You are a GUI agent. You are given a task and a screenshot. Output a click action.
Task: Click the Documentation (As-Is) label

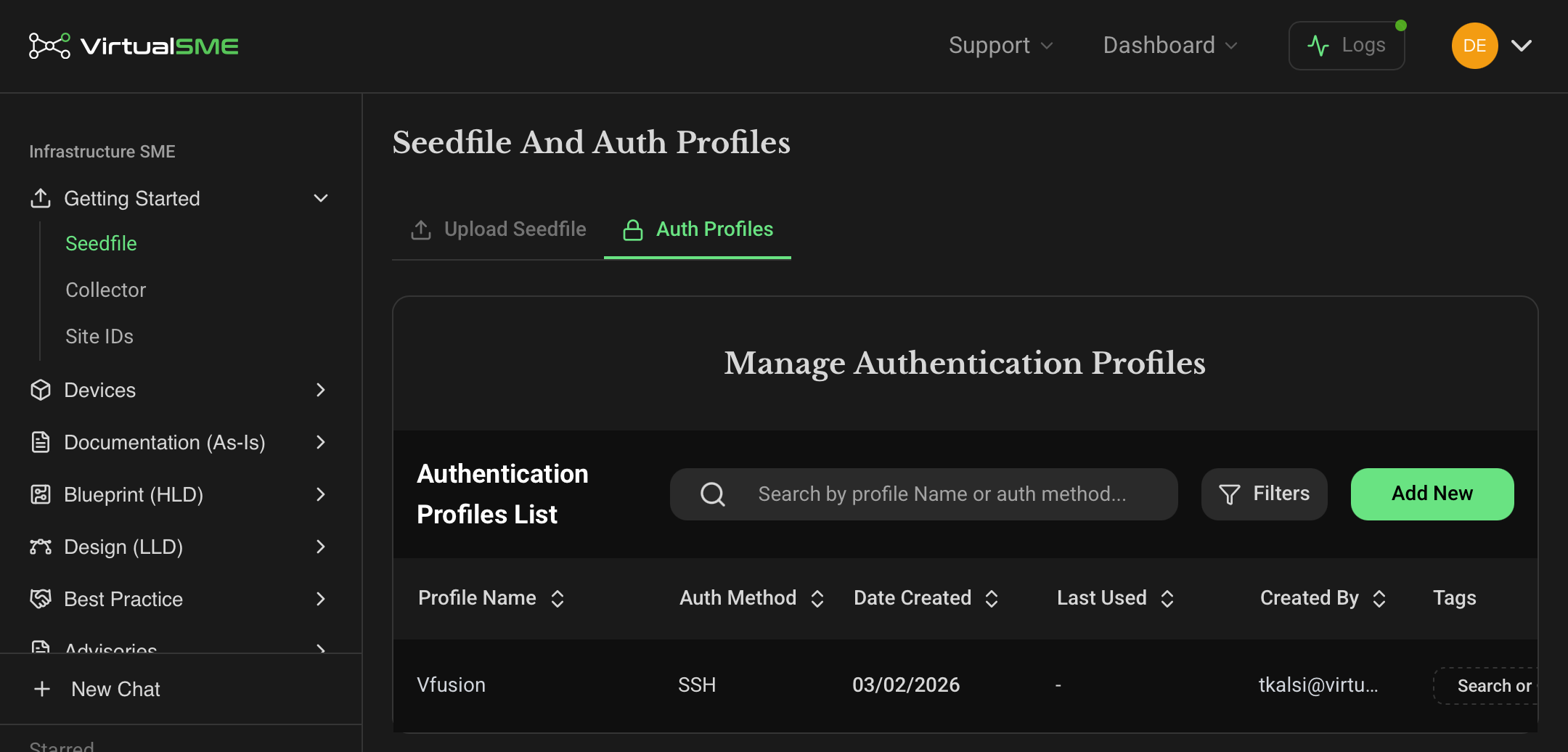[165, 442]
